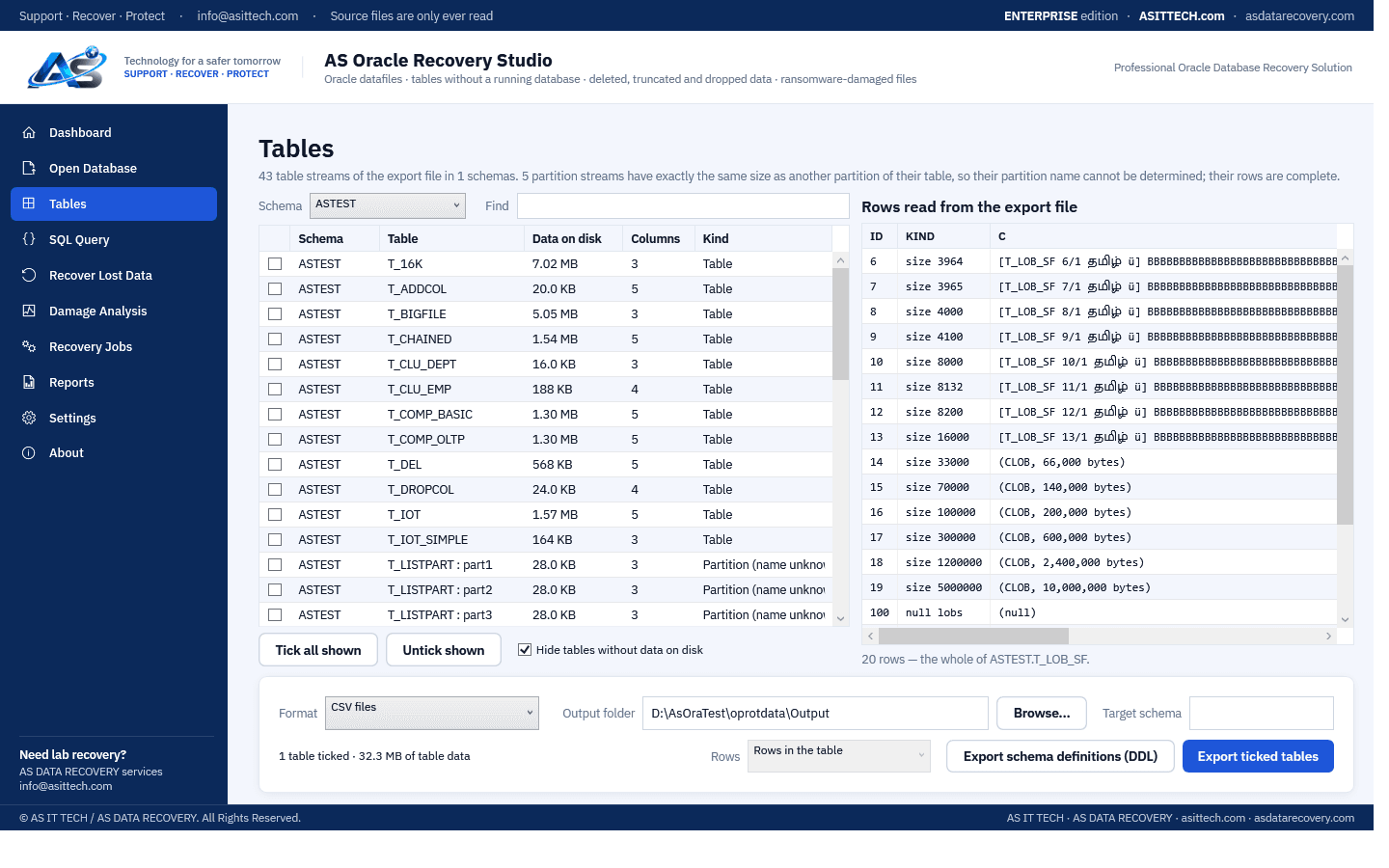Click the tables list scroll-down arrow
The height and width of the screenshot is (868, 1389).
[840, 619]
